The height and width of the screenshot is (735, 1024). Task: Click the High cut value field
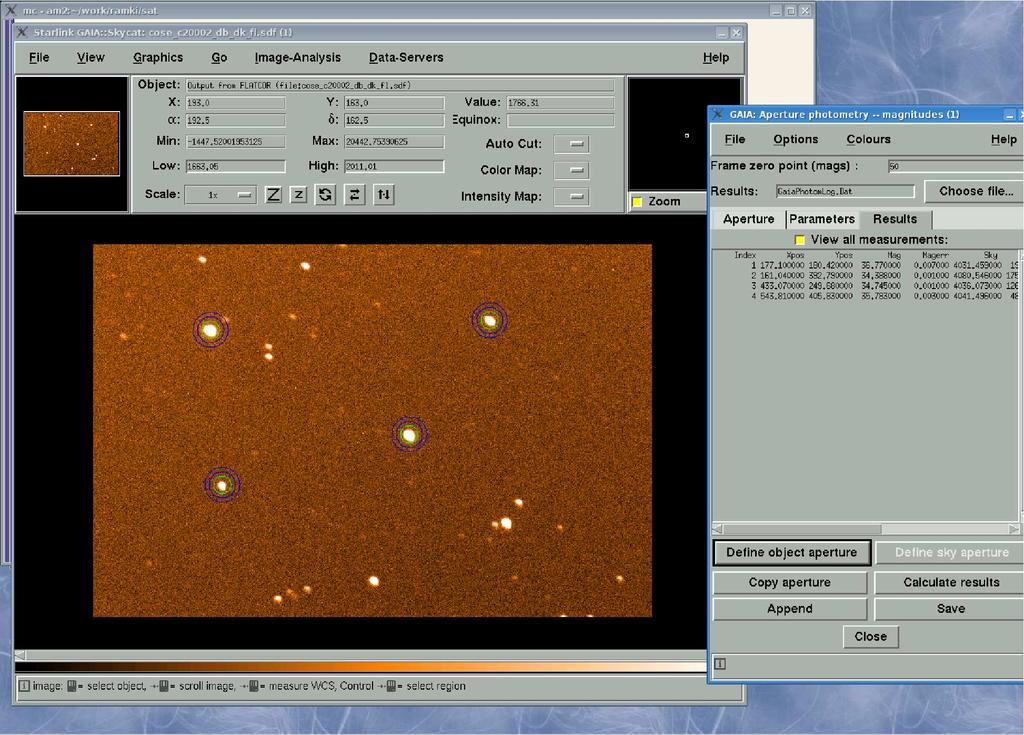tap(394, 167)
